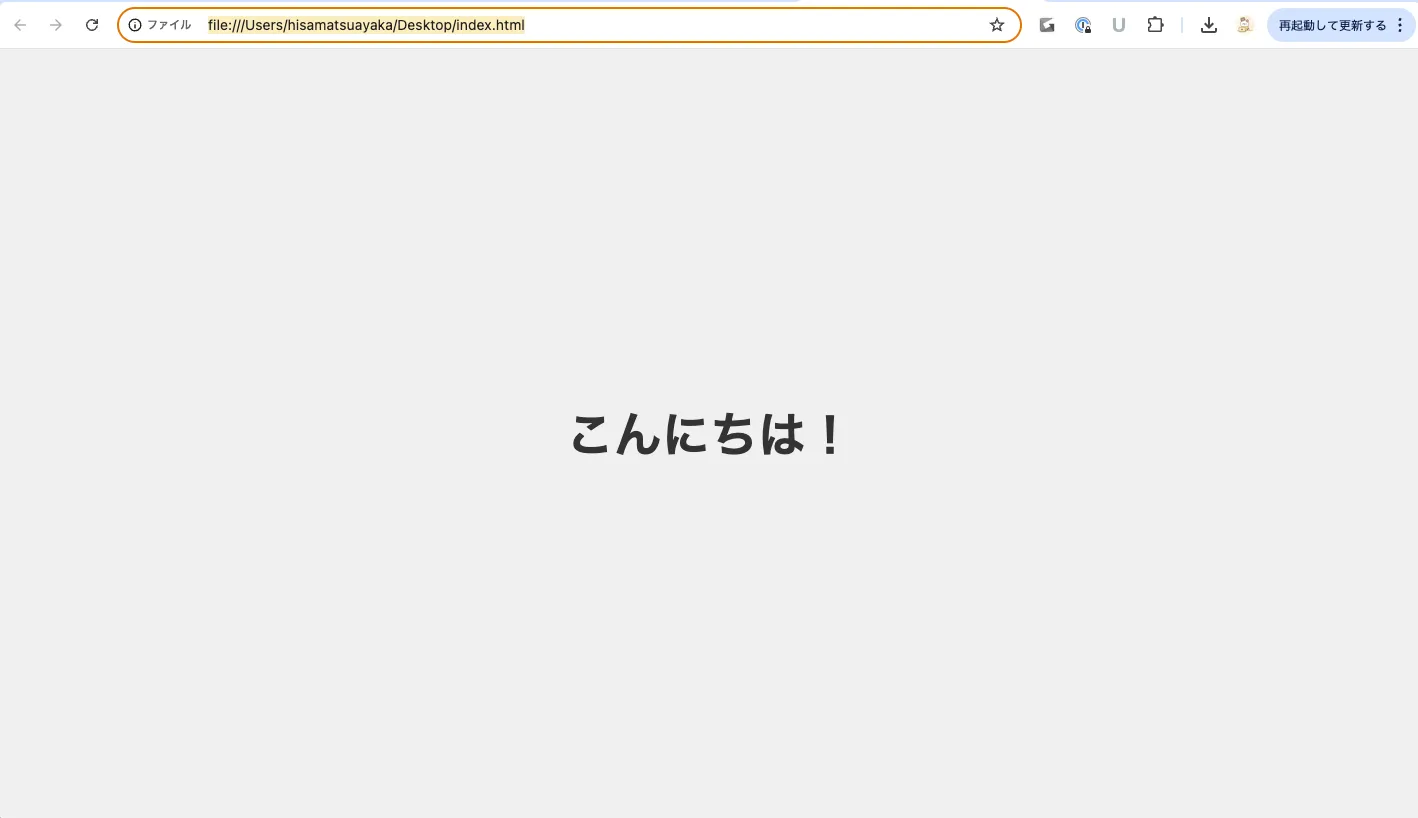Image resolution: width=1418 pixels, height=818 pixels.
Task: Show downloads via the download arrow
Action: click(1208, 25)
